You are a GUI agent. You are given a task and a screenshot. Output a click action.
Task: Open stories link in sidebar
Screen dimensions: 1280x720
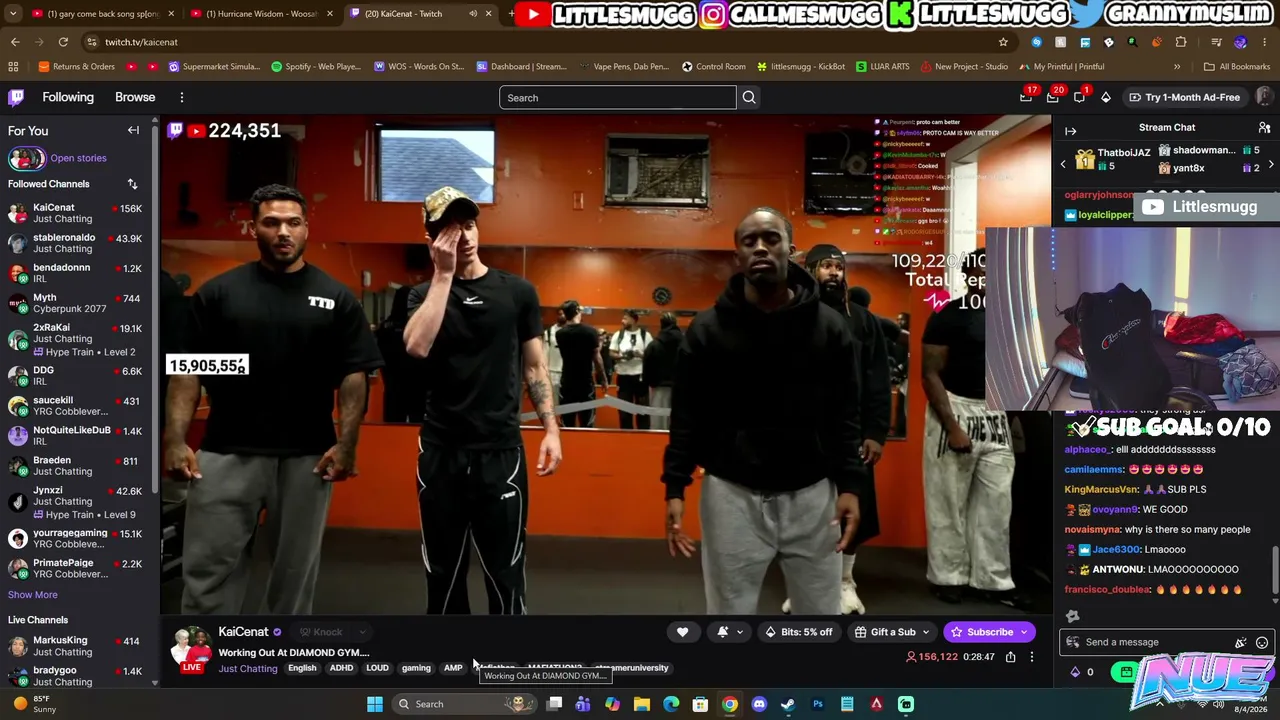coord(78,158)
